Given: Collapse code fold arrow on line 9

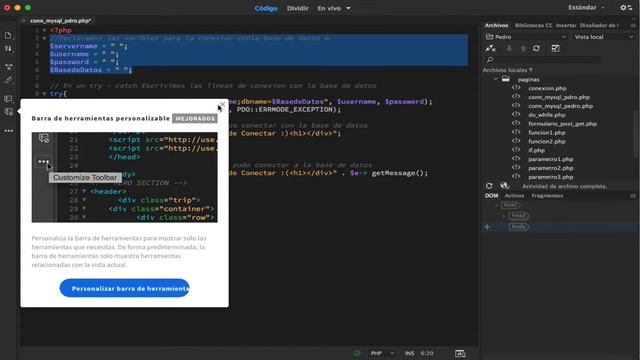Looking at the screenshot, I should pyautogui.click(x=44, y=94).
